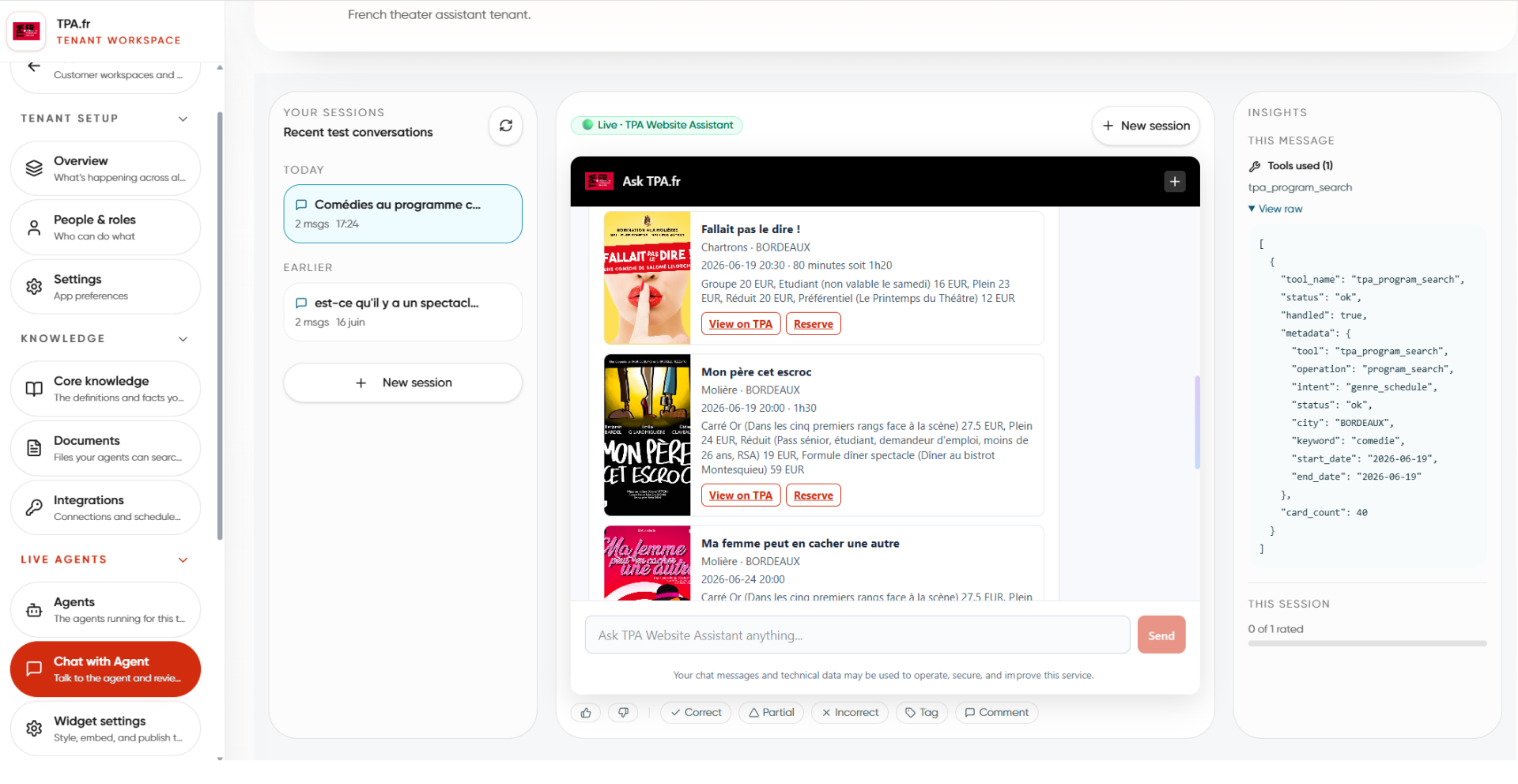Mark the response as Incorrect
Screen dimensions: 1518x784
click(850, 713)
